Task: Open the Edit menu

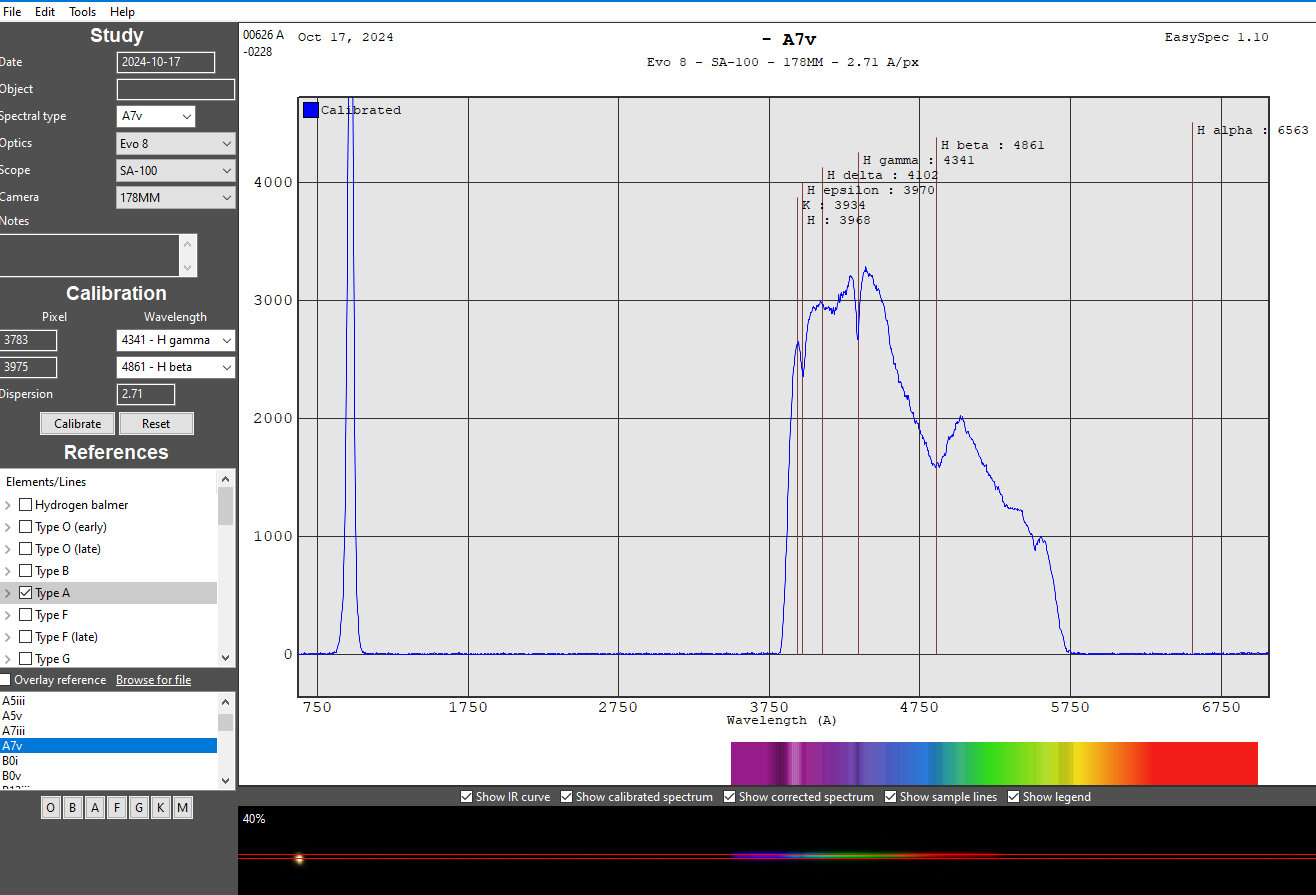Action: coord(45,12)
